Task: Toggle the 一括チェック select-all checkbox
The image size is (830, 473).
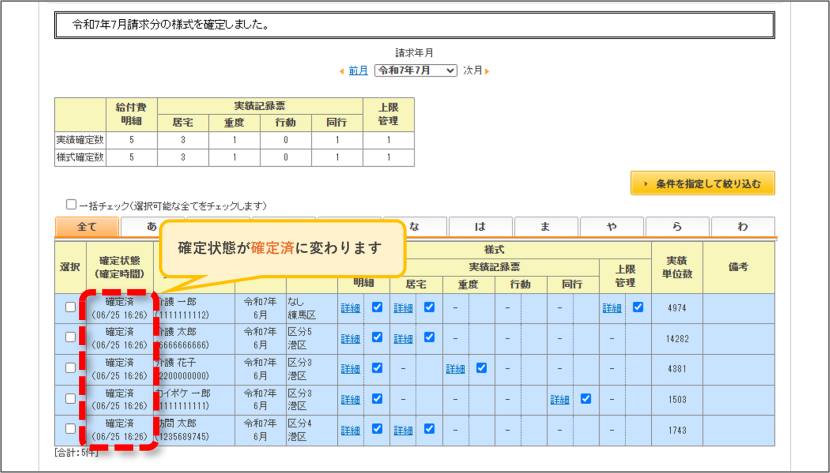Action: tap(71, 204)
